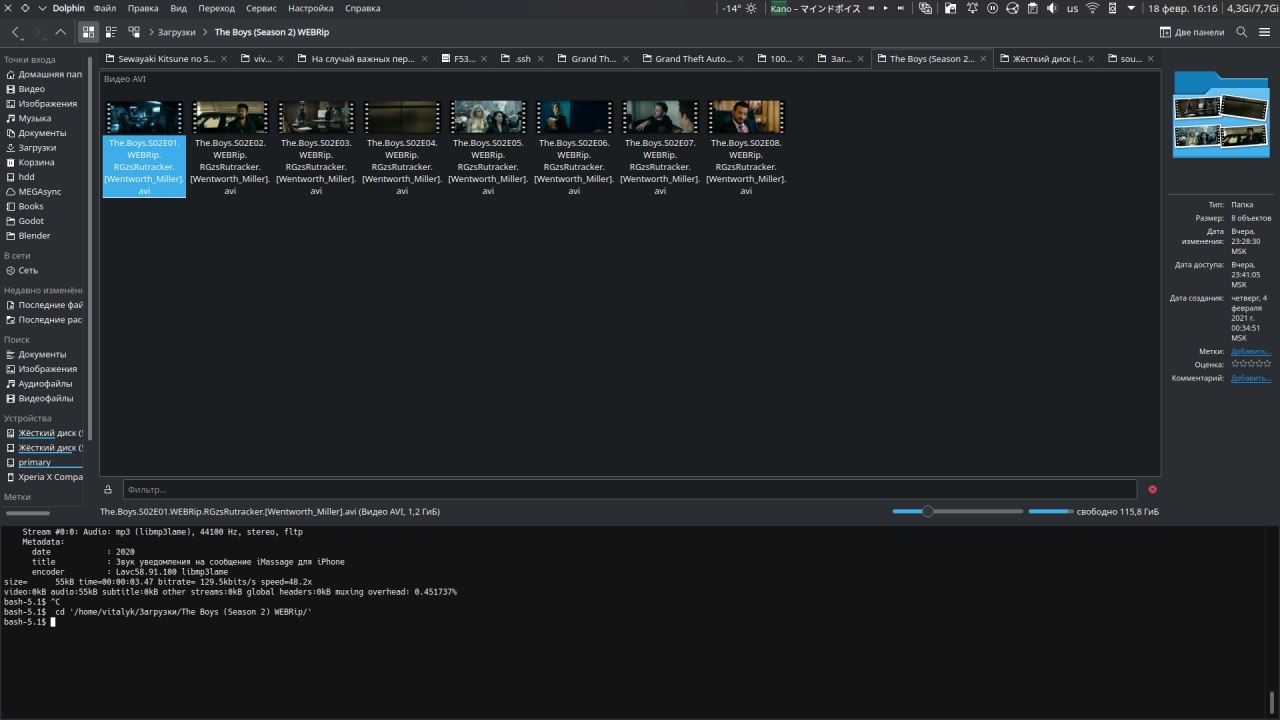Click the Фильтр... filter input field
The height and width of the screenshot is (720, 1280).
(630, 489)
